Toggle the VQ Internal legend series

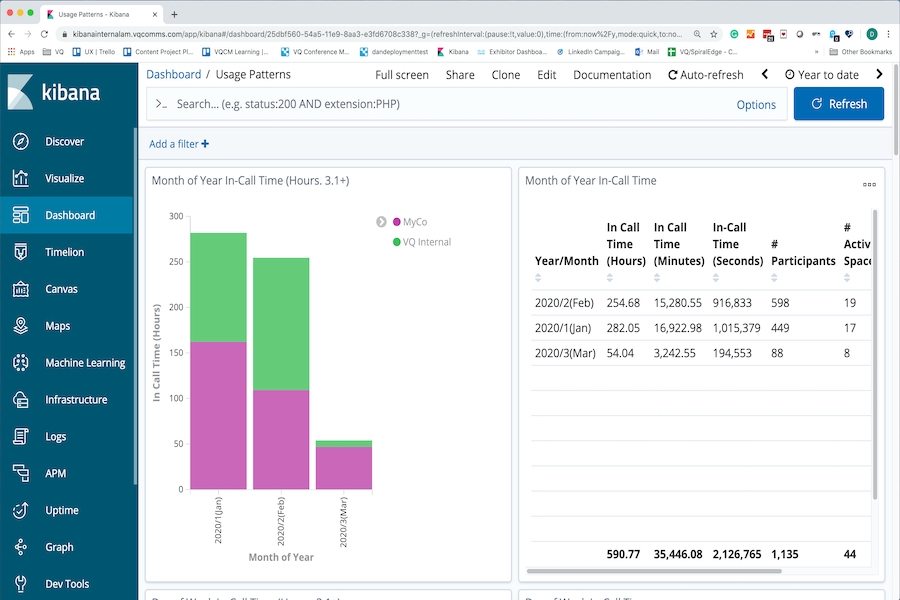click(x=426, y=242)
